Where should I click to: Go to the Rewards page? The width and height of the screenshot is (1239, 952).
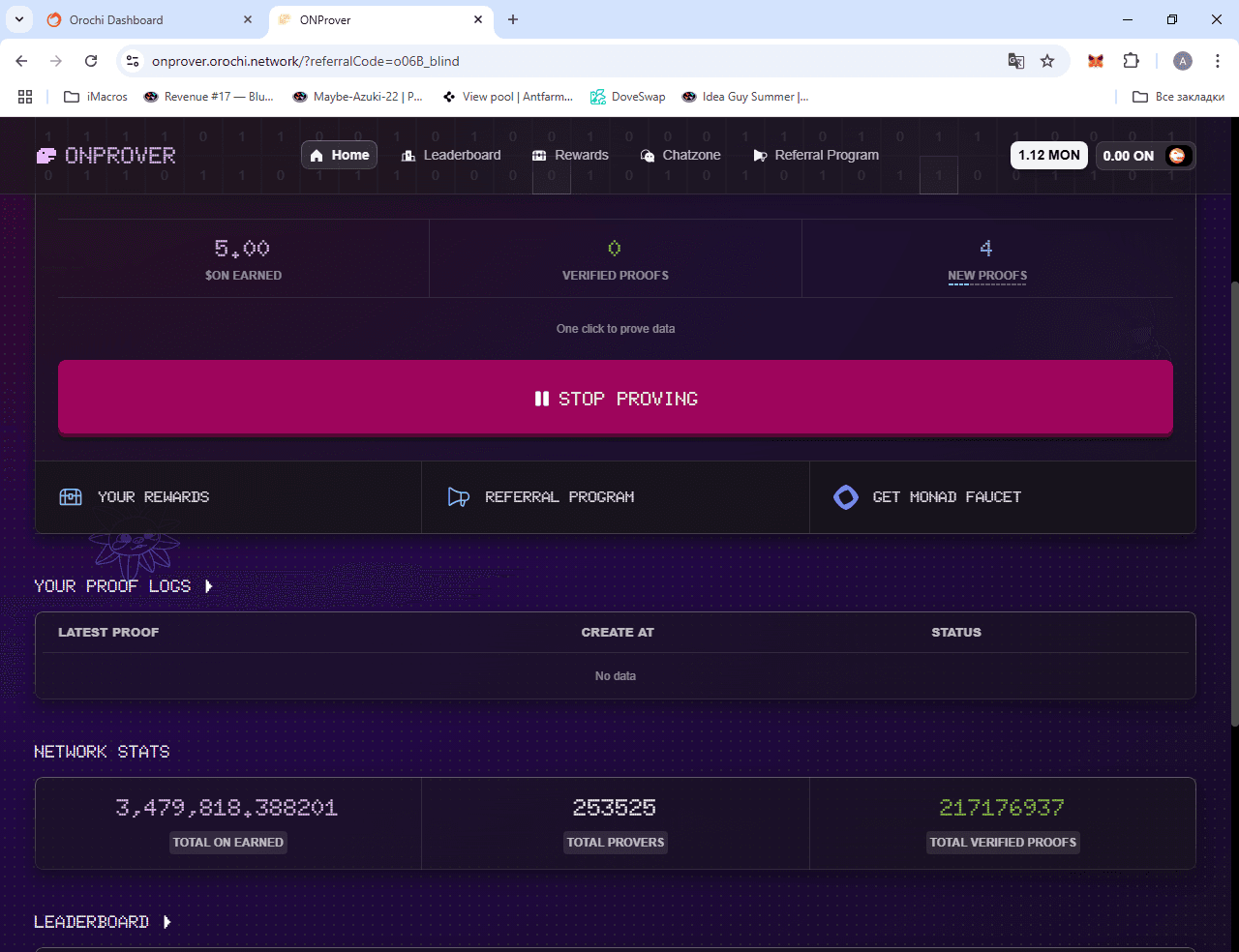coord(570,155)
